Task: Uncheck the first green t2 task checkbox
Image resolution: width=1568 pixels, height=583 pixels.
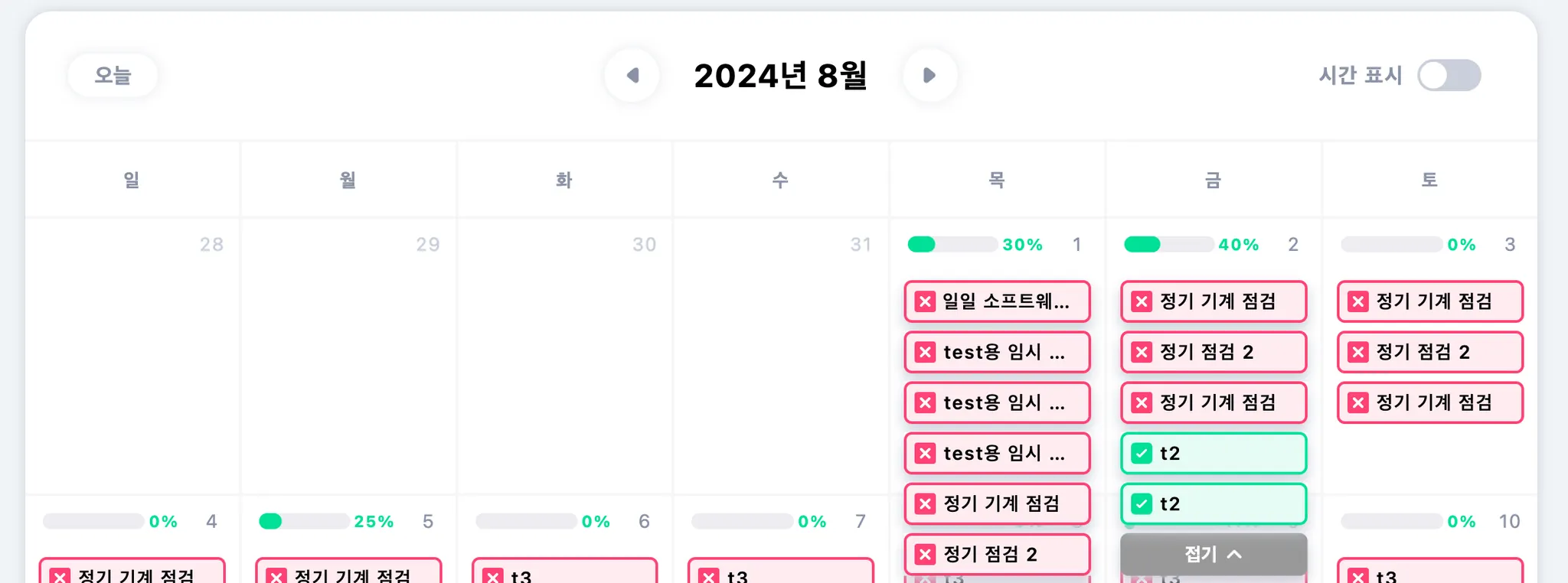Action: point(1142,454)
